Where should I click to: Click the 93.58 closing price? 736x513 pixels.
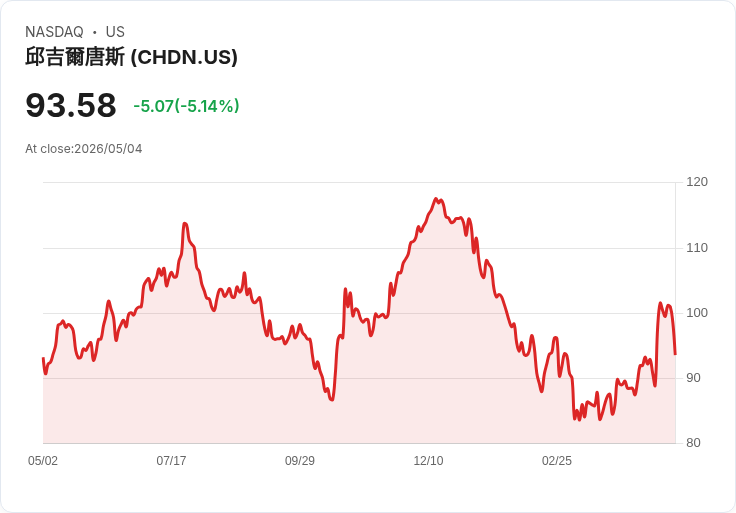pyautogui.click(x=71, y=105)
